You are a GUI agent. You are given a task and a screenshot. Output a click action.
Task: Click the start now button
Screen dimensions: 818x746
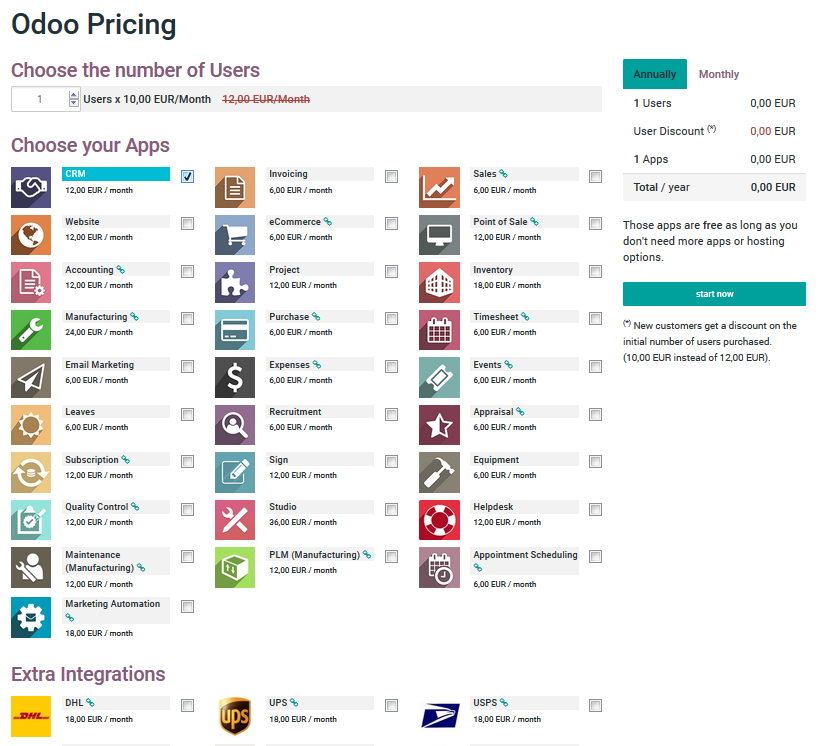click(714, 294)
